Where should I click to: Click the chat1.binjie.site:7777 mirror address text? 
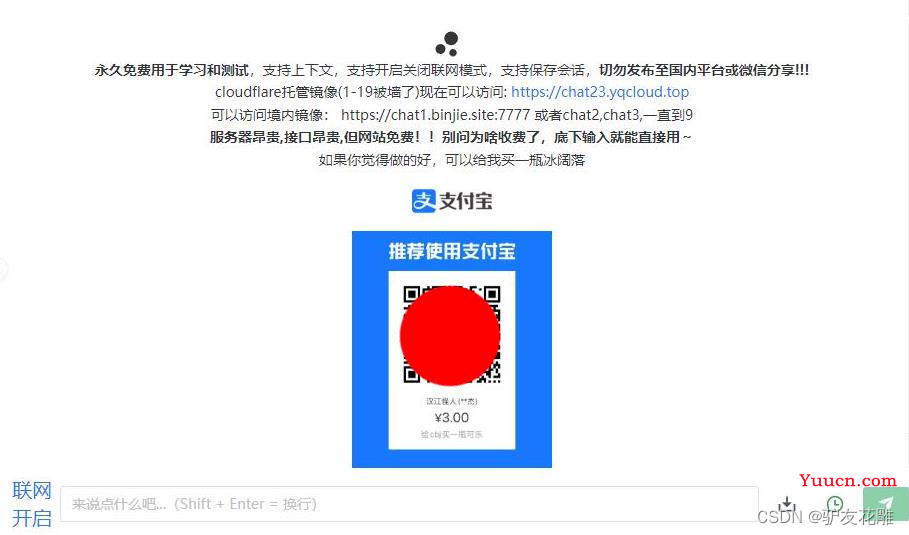point(435,115)
